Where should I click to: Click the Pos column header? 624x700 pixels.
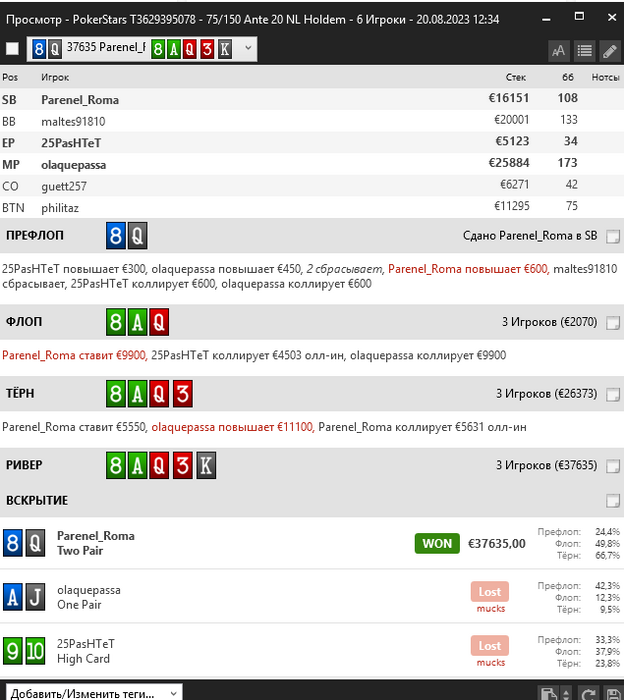pos(10,77)
